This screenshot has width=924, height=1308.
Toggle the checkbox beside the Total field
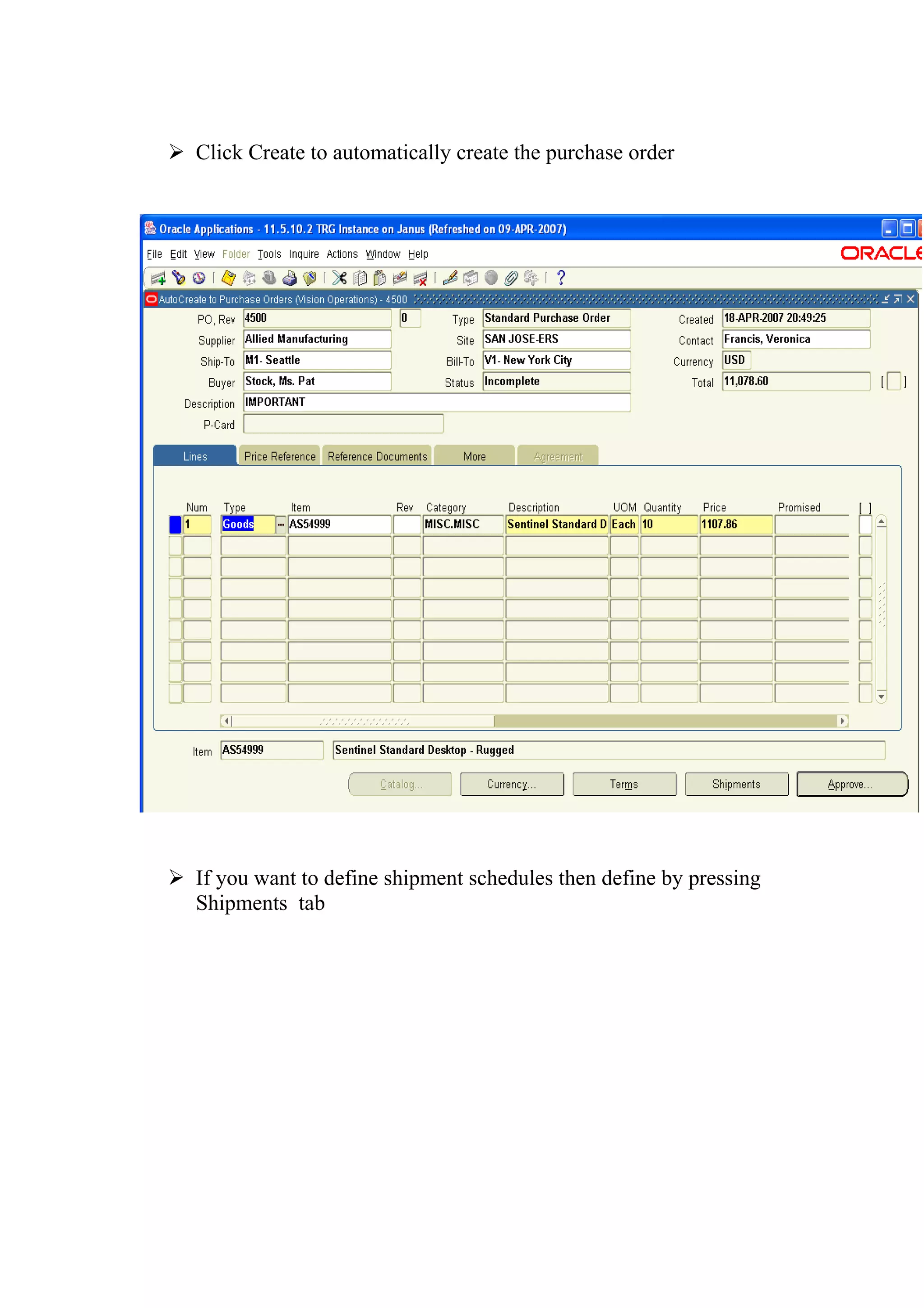pyautogui.click(x=894, y=382)
